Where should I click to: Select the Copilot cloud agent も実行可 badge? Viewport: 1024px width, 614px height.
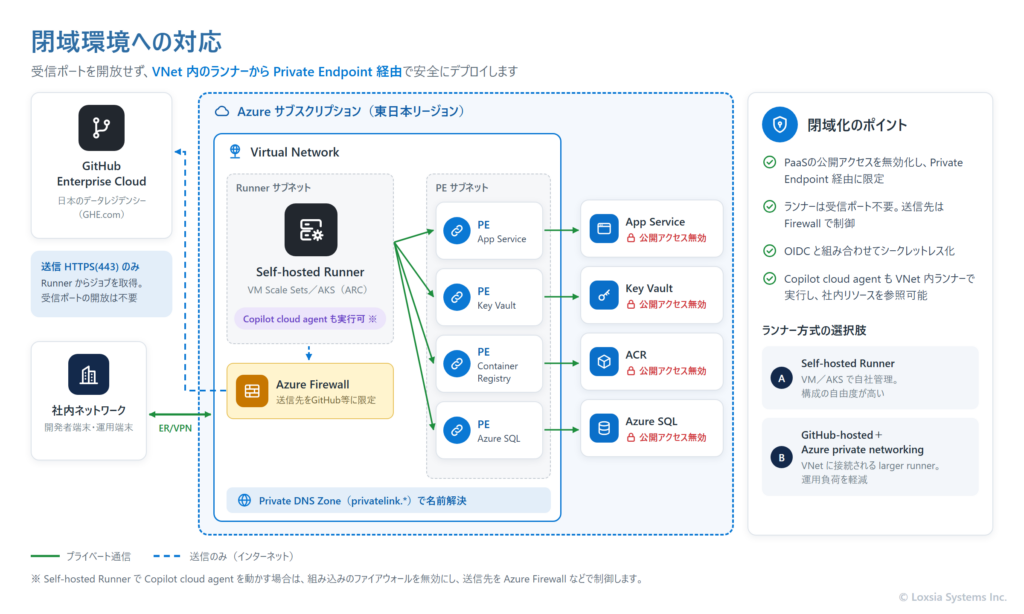(x=310, y=319)
